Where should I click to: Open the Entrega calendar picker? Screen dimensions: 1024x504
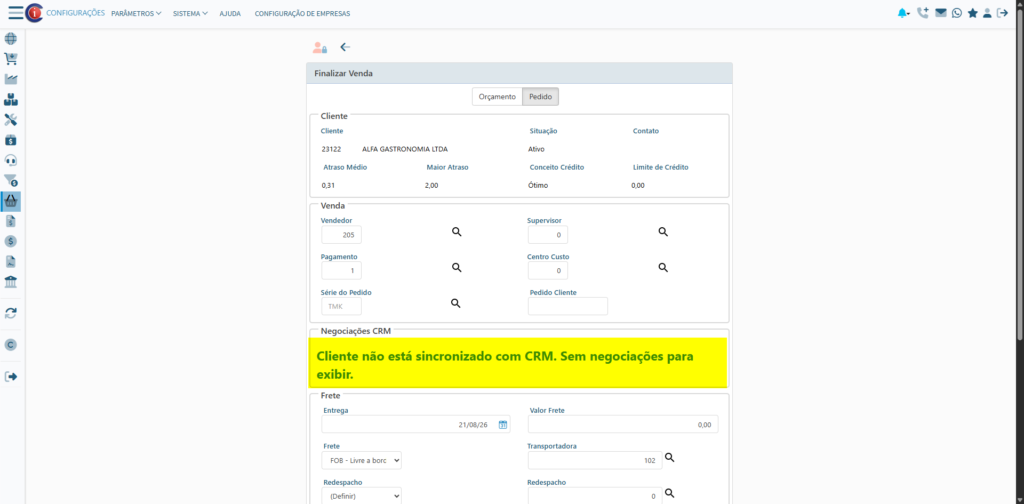503,425
